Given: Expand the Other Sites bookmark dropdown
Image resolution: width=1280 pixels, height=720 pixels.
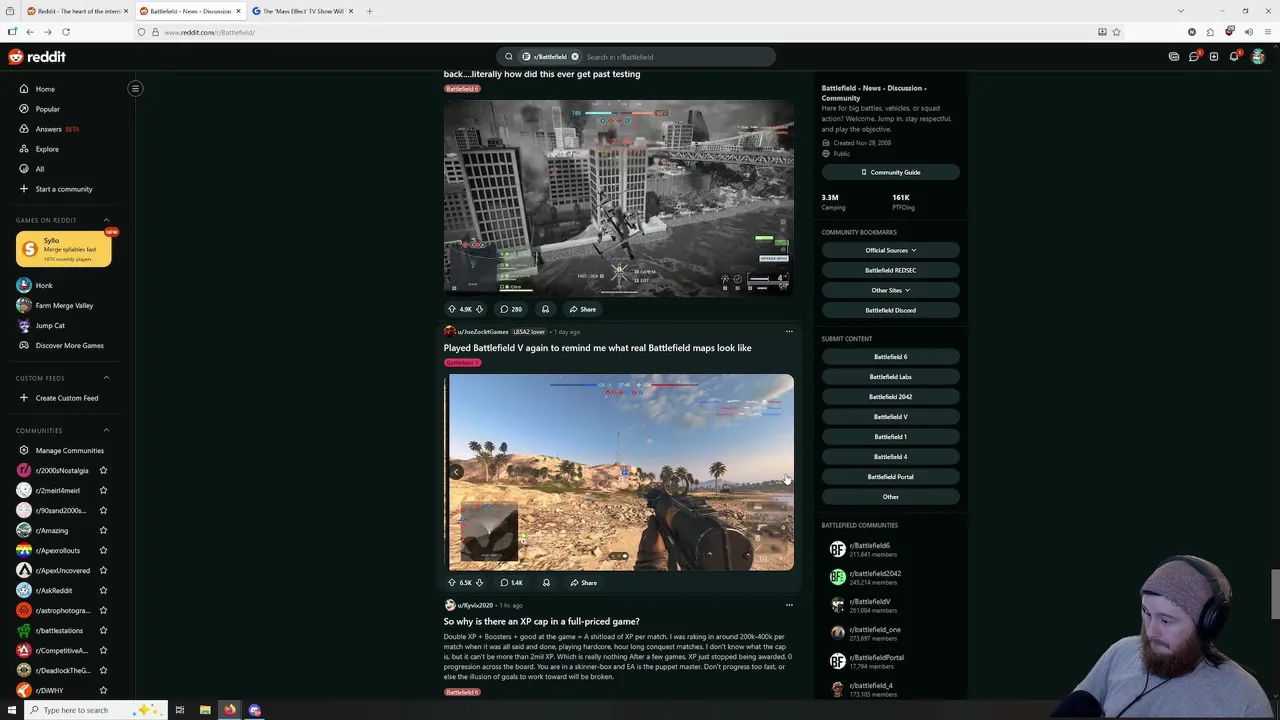Looking at the screenshot, I should (x=891, y=290).
